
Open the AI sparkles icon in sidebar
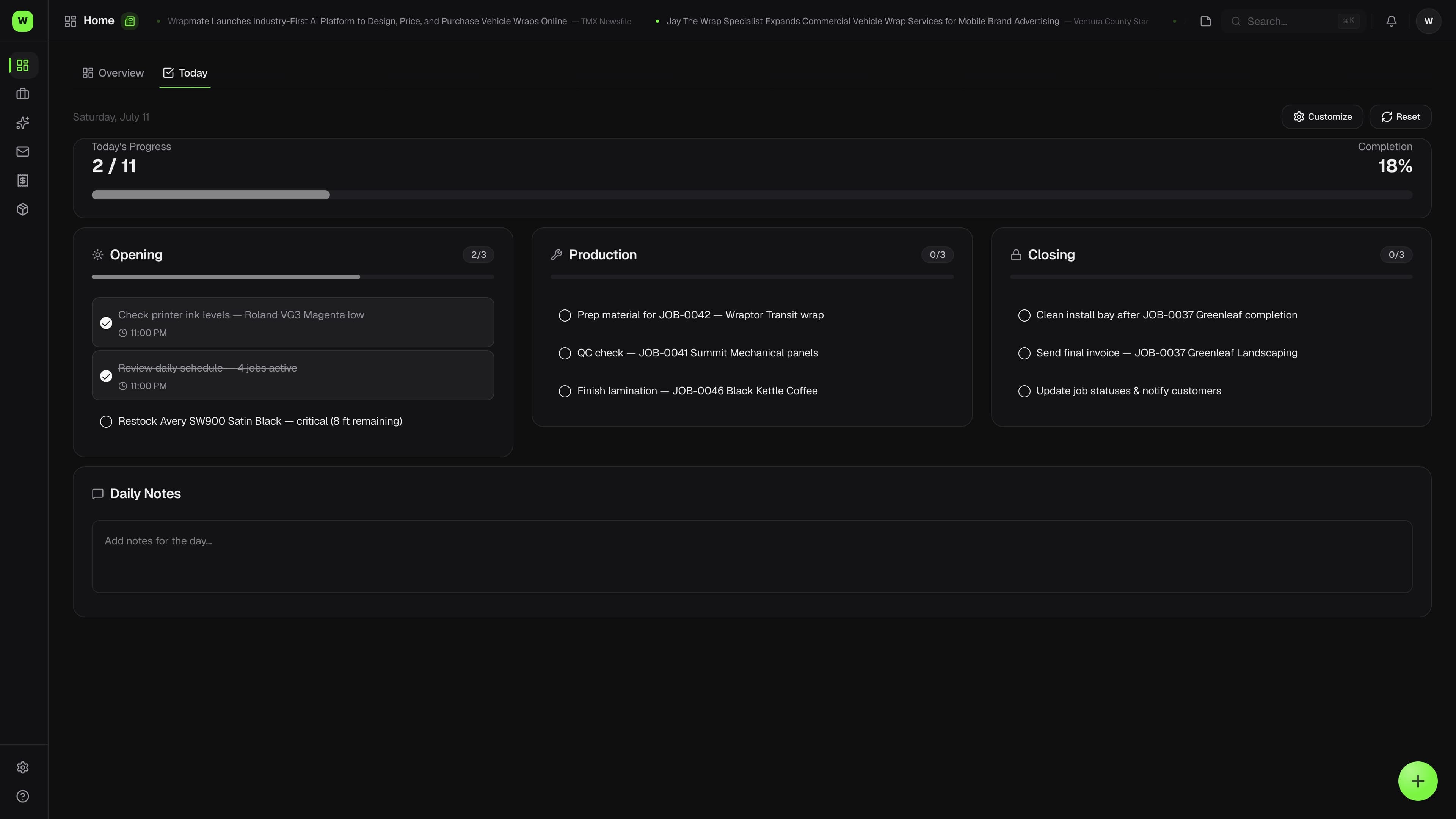click(x=23, y=122)
